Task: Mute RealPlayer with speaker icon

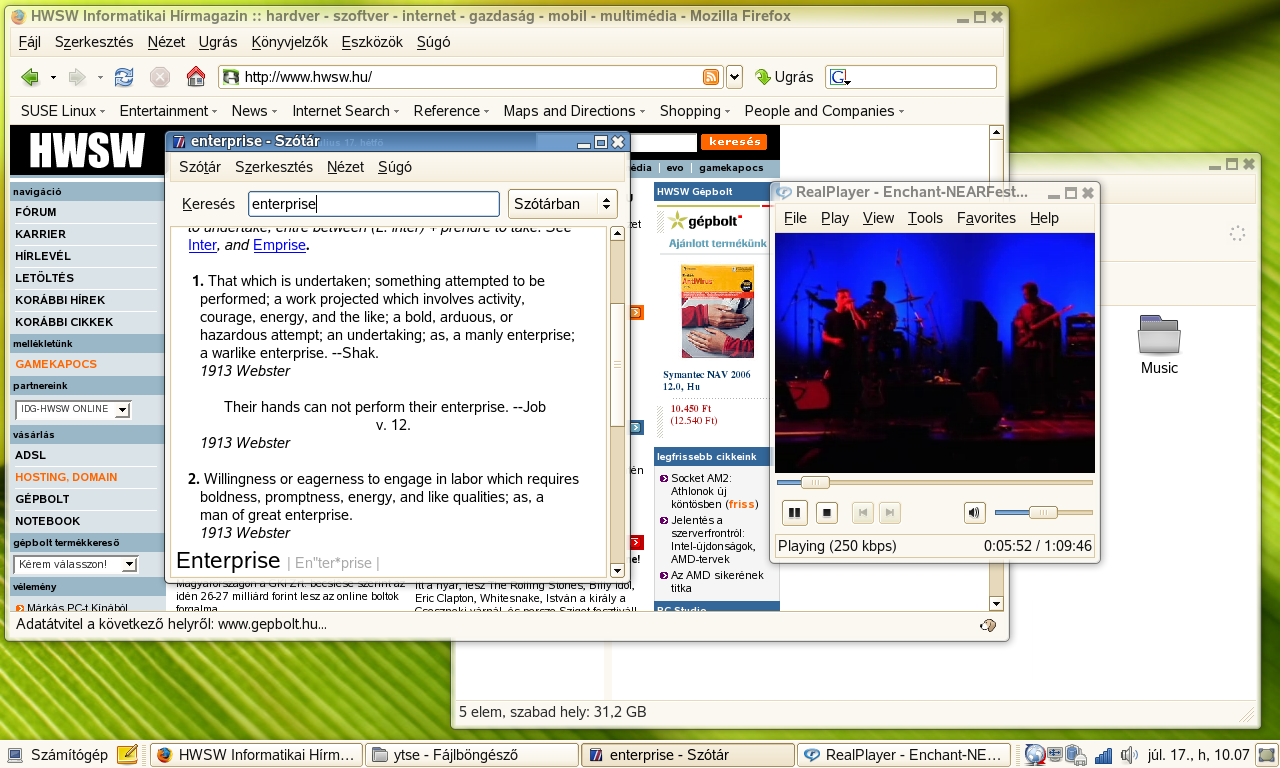Action: pyautogui.click(x=975, y=513)
